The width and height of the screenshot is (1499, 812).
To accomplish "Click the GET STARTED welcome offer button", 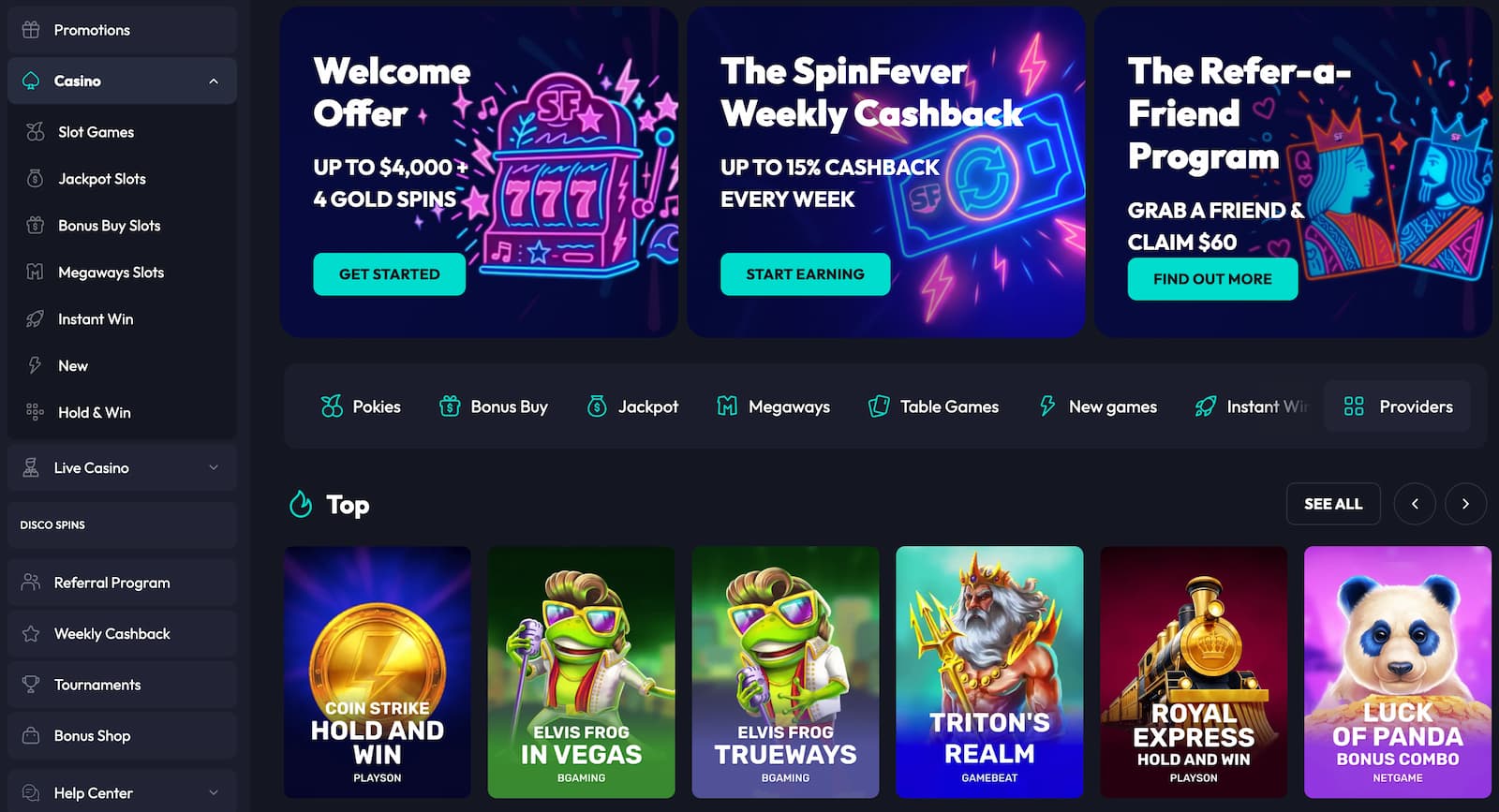I will [x=389, y=274].
